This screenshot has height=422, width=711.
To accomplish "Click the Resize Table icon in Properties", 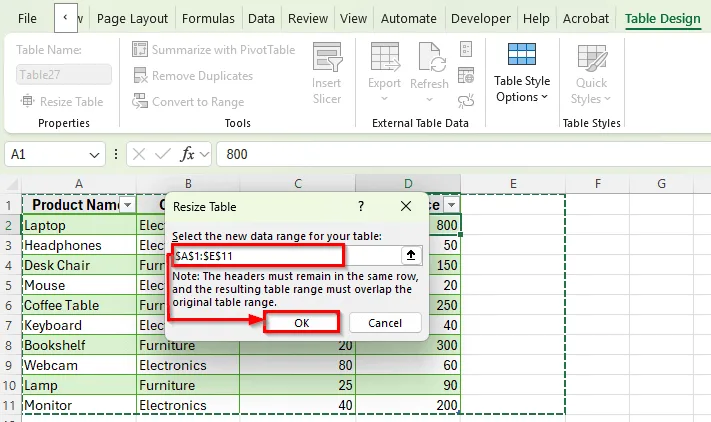I will coord(28,101).
